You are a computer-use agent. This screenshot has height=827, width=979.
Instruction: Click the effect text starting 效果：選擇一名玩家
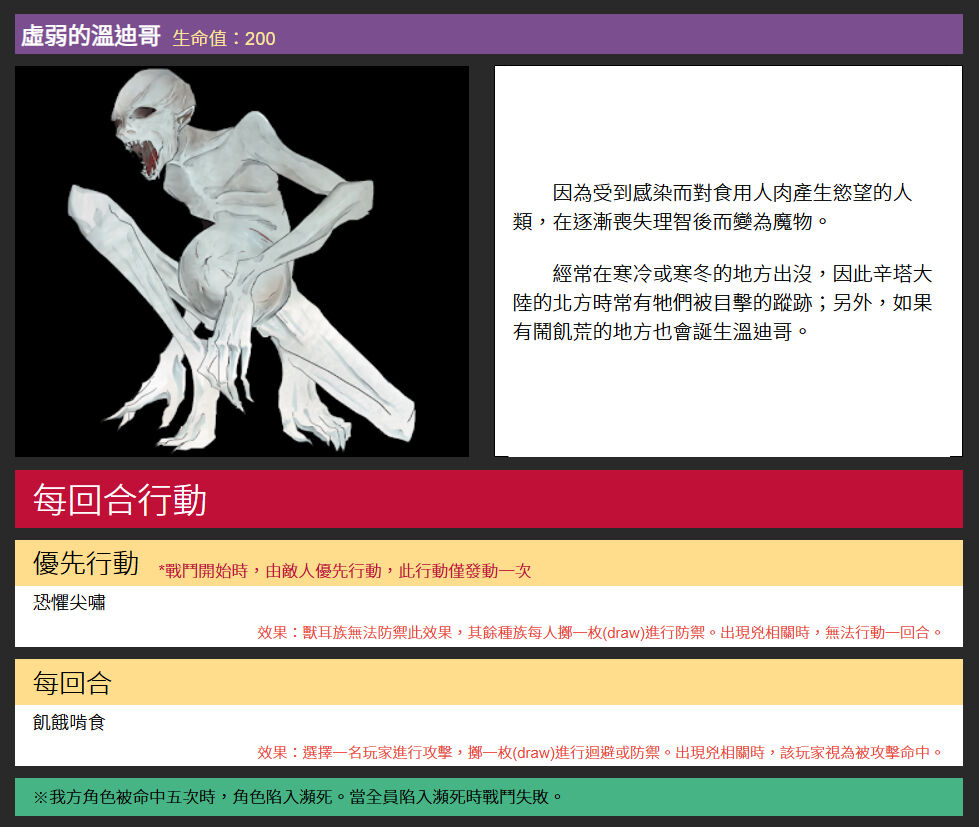tap(601, 752)
